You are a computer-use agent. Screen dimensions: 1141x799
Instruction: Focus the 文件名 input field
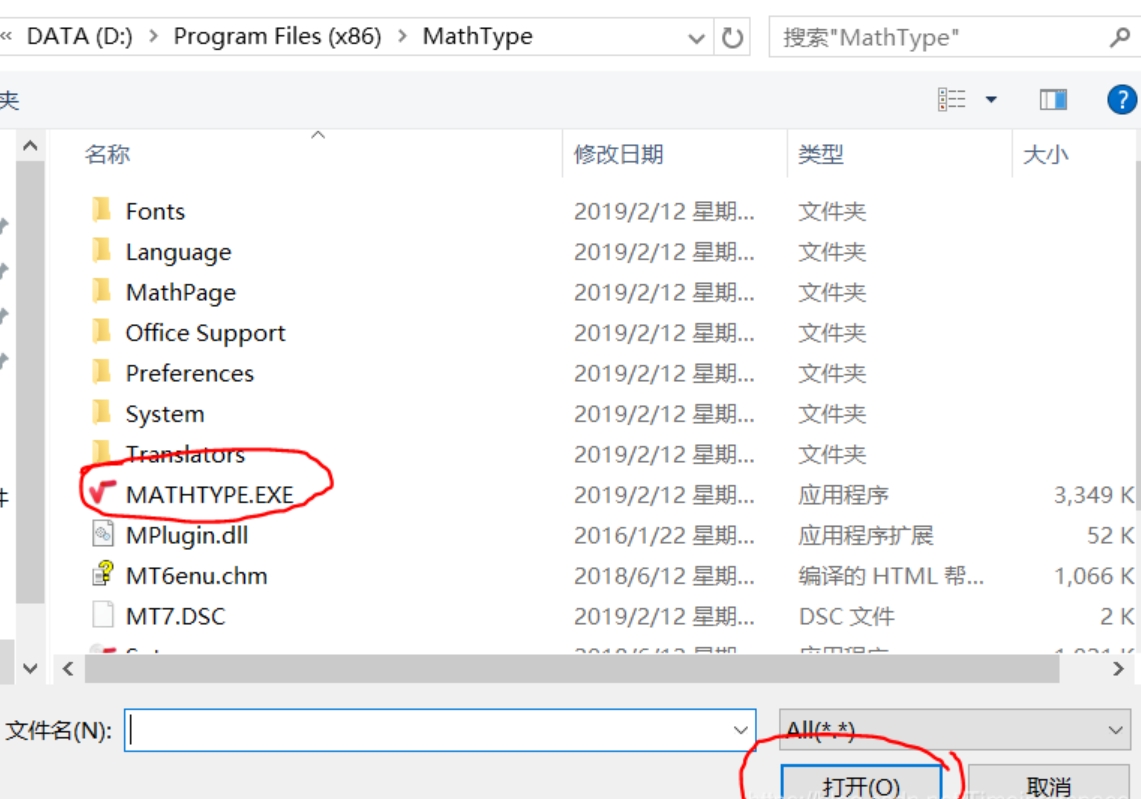point(440,730)
